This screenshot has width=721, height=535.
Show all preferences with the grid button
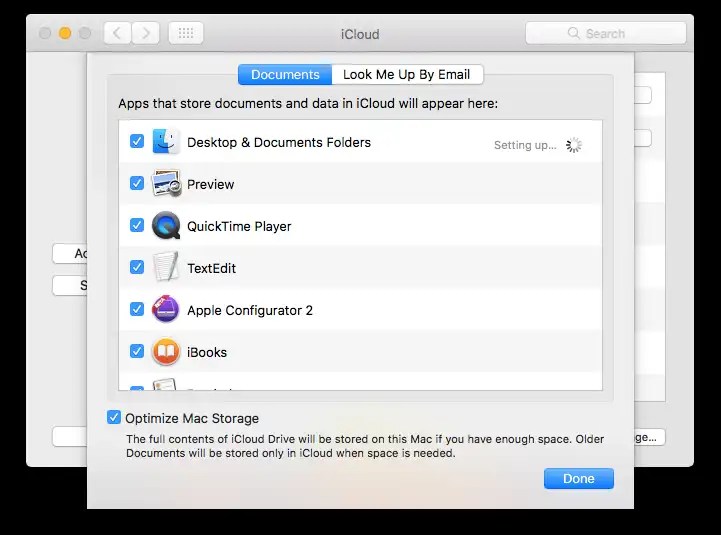pos(186,33)
